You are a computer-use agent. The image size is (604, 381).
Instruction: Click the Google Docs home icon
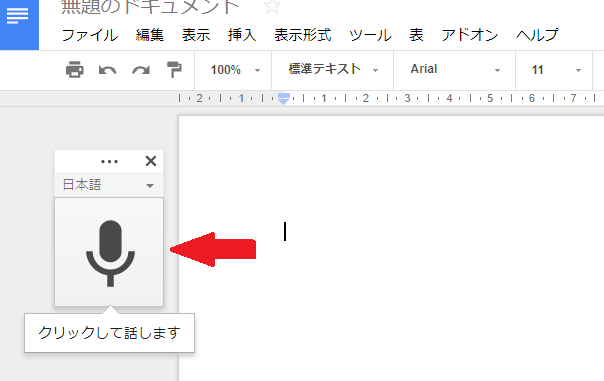[x=19, y=25]
